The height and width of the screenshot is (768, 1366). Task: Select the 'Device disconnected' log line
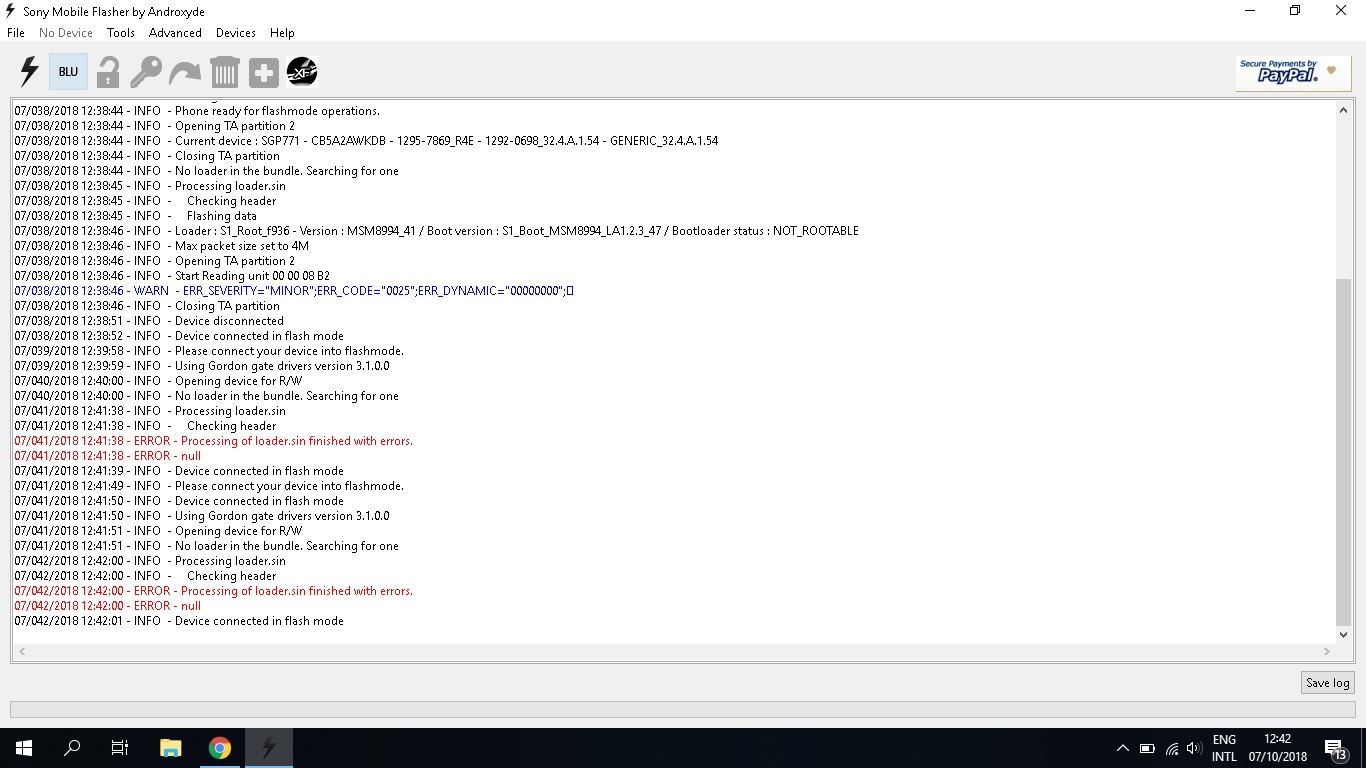click(149, 321)
